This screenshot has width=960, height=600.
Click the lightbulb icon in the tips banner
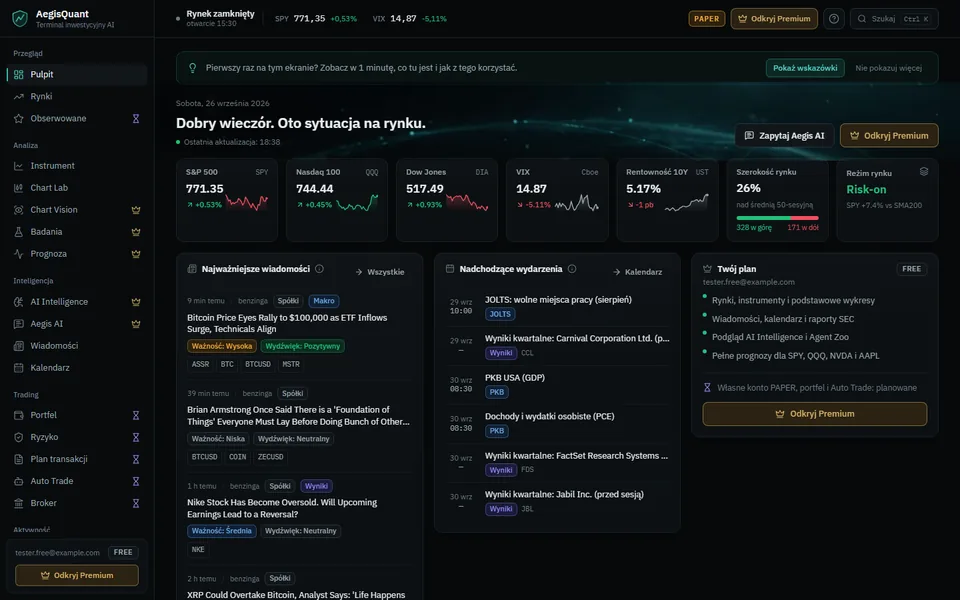[192, 68]
